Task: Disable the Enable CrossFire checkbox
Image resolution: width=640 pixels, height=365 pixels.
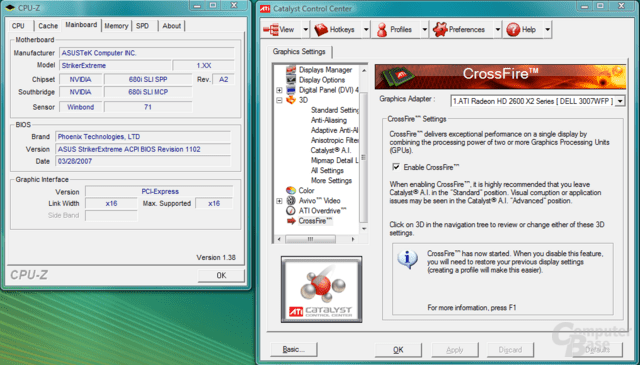Action: coord(396,167)
